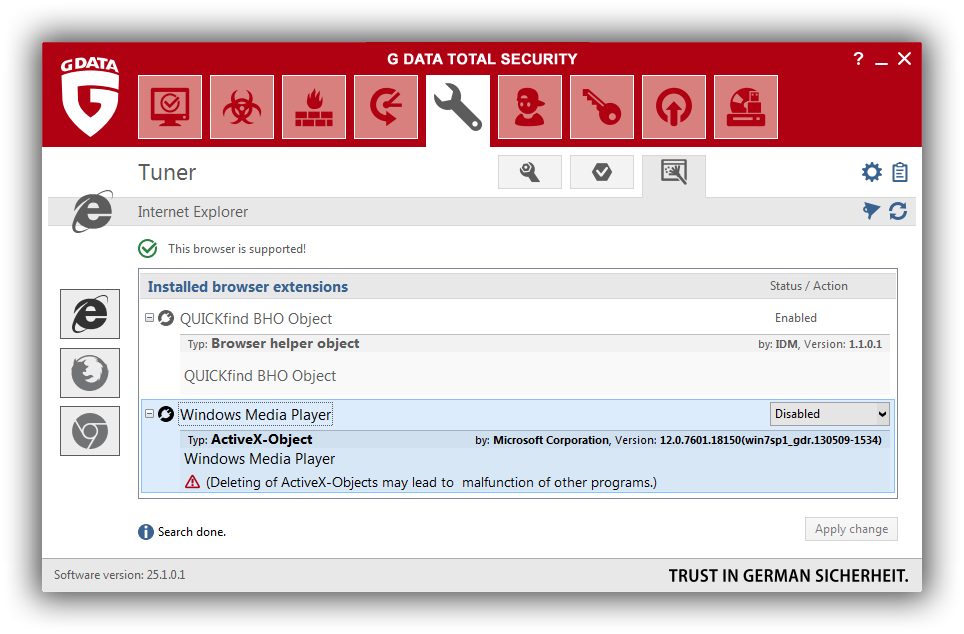Screen dimensions: 964x634
Task: Open the help question mark
Action: [x=858, y=59]
